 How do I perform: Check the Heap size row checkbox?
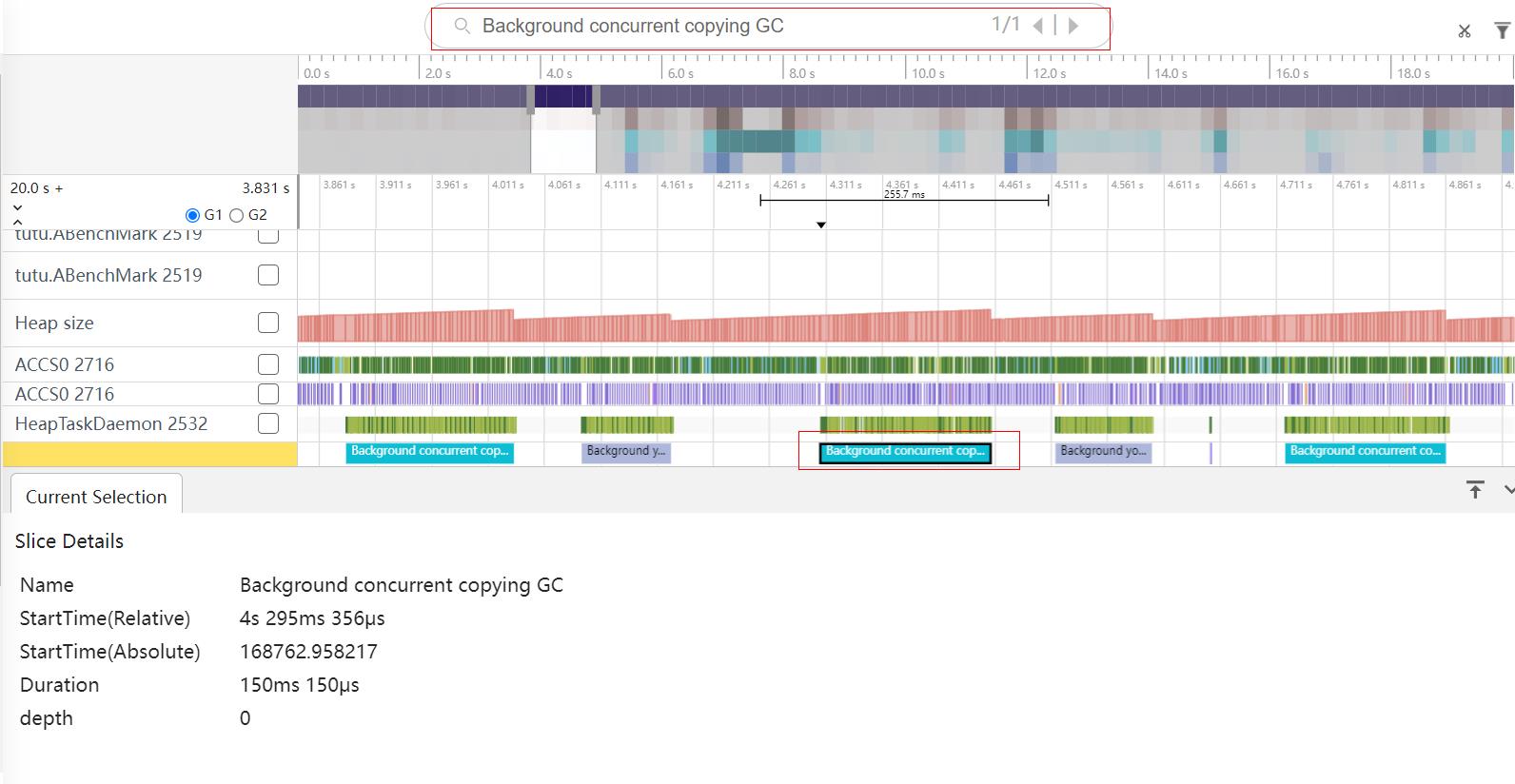coord(268,323)
